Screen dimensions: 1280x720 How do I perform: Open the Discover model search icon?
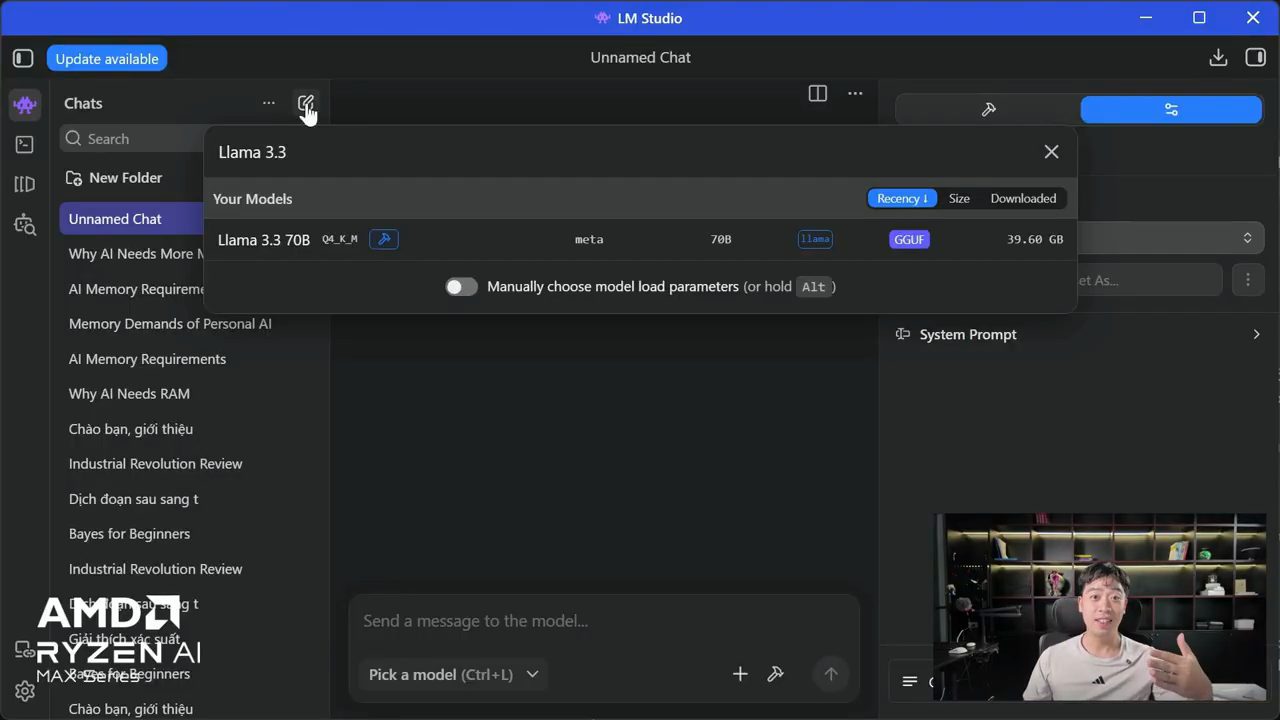pos(25,225)
